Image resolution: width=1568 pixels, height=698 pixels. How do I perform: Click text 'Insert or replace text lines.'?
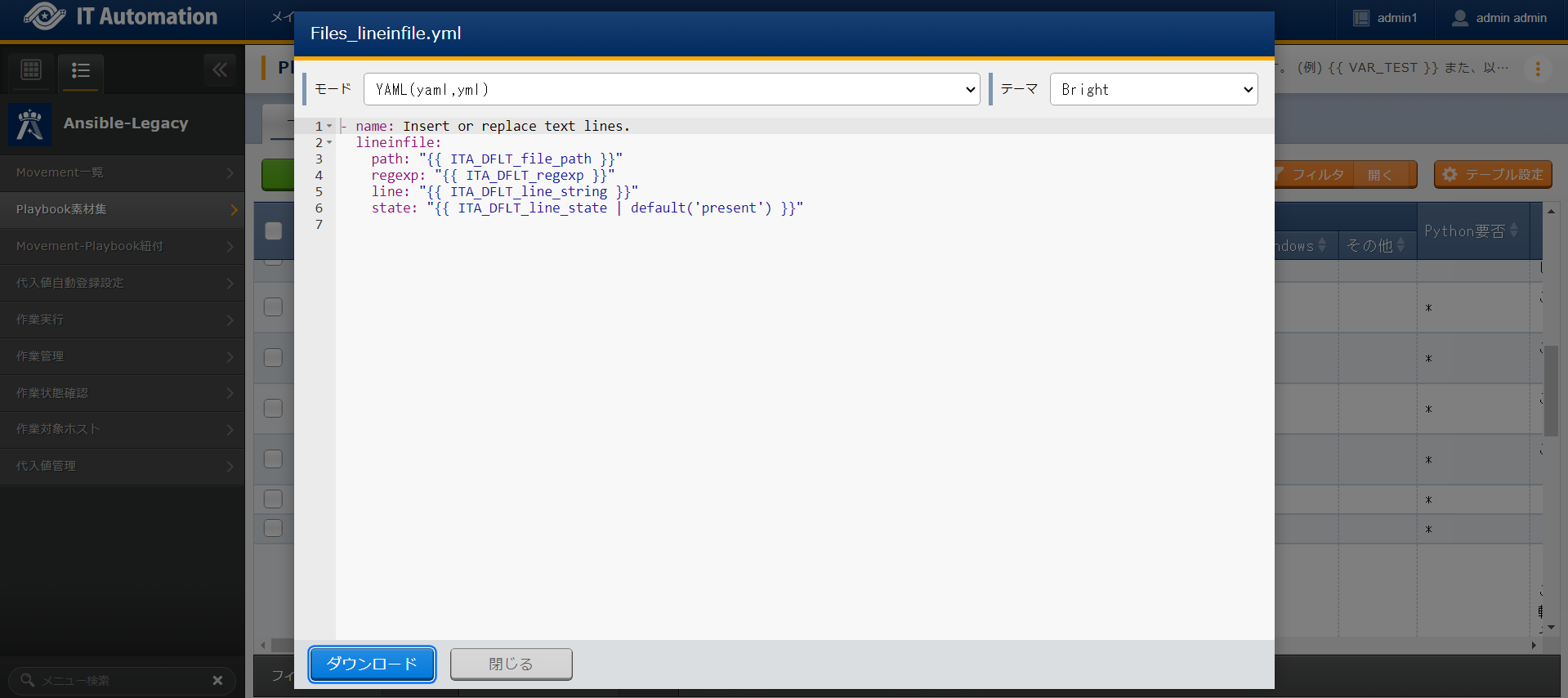point(516,126)
